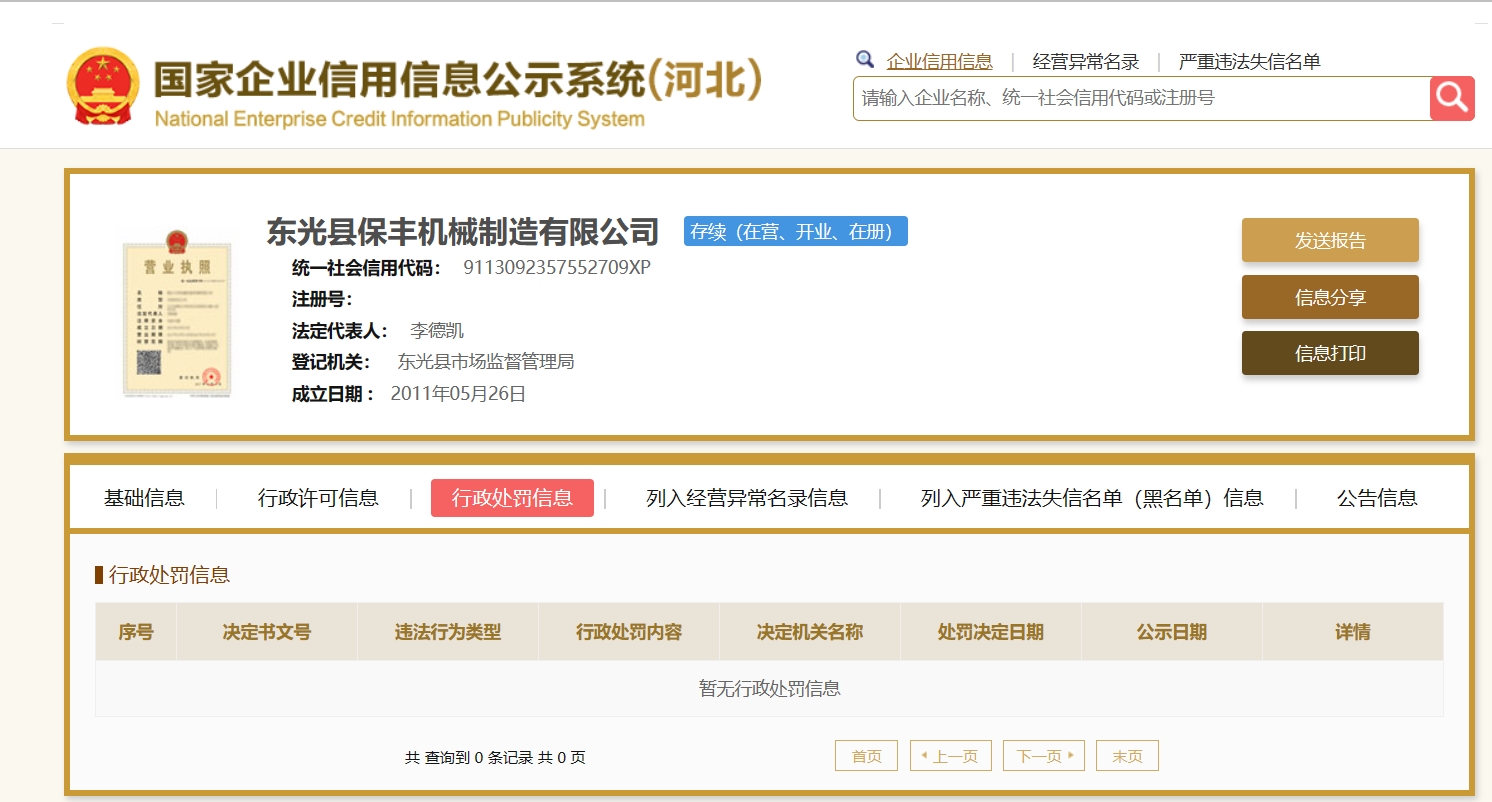Click the 暂无行政处罚信息 empty table message
This screenshot has width=1492, height=802.
[x=769, y=688]
